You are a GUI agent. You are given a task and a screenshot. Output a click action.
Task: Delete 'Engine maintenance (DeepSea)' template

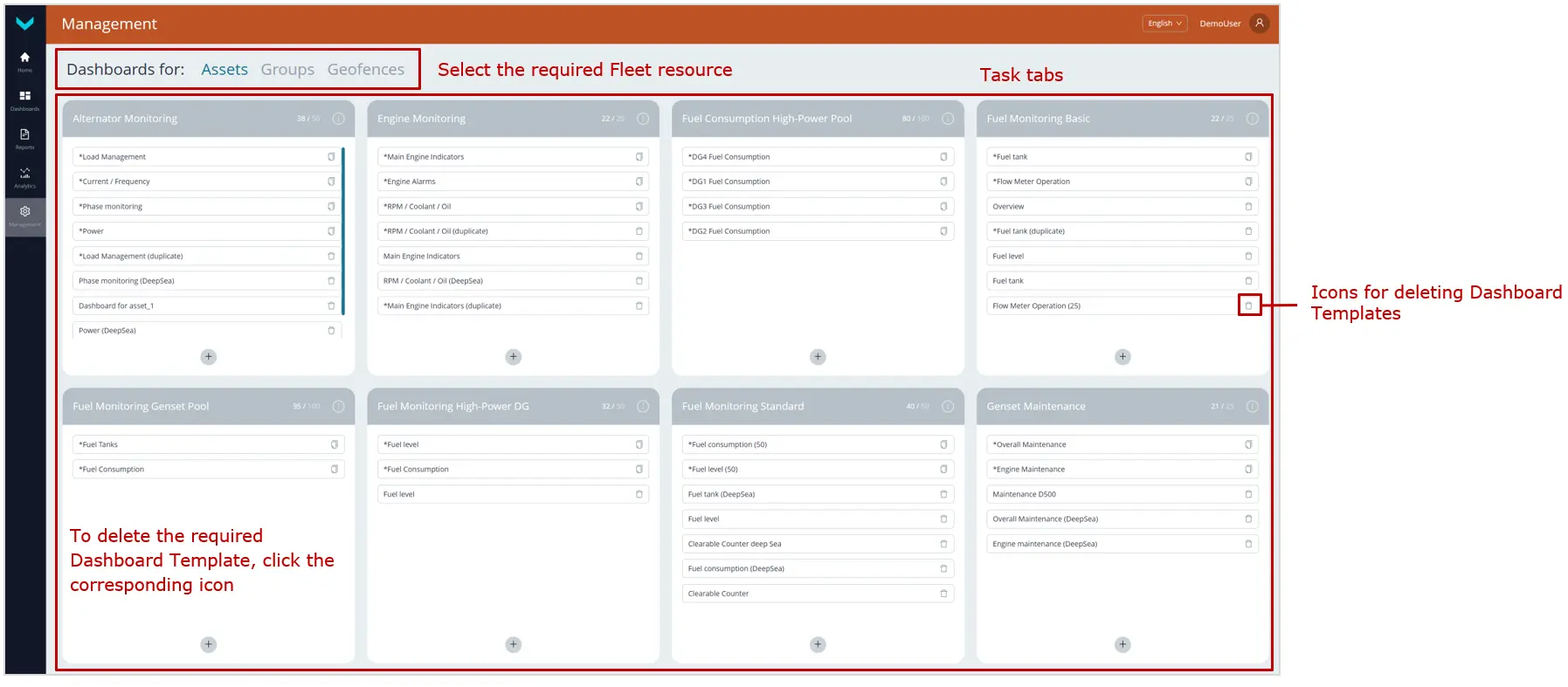(1248, 544)
